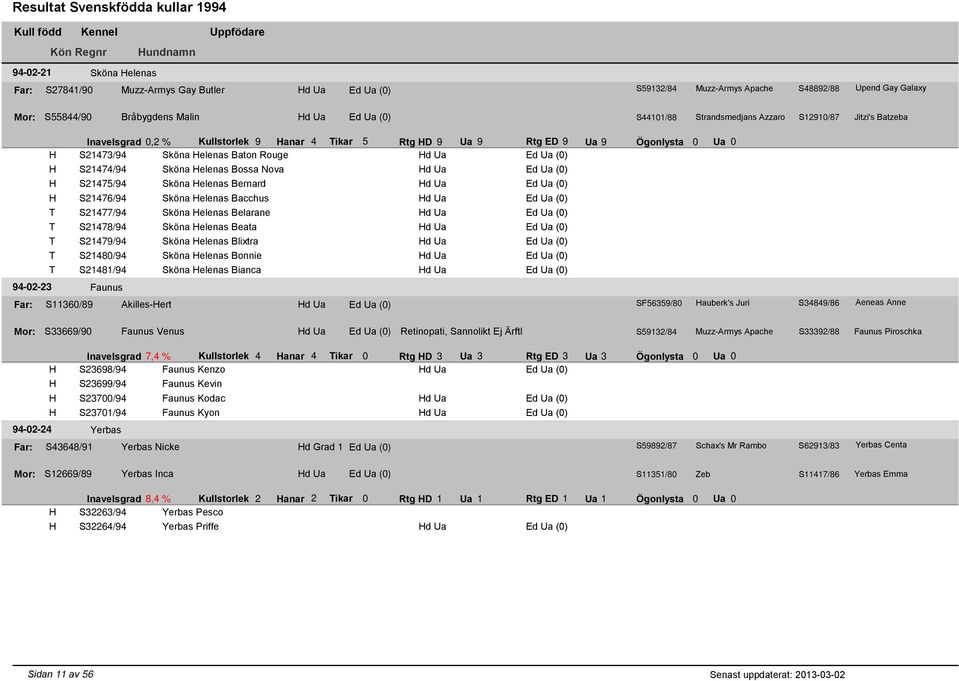Click sire name 'Akilles-Hert'
Image resolution: width=959 pixels, height=681 pixels.
(146, 304)
